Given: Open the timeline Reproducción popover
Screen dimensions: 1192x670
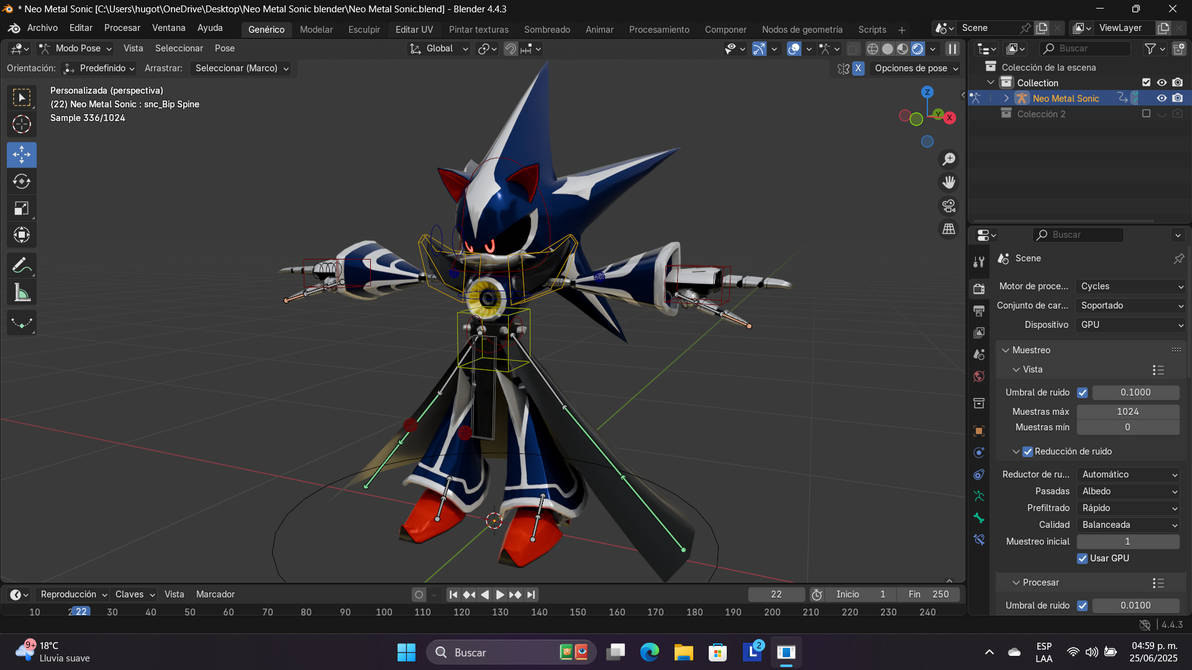Looking at the screenshot, I should pos(73,595).
